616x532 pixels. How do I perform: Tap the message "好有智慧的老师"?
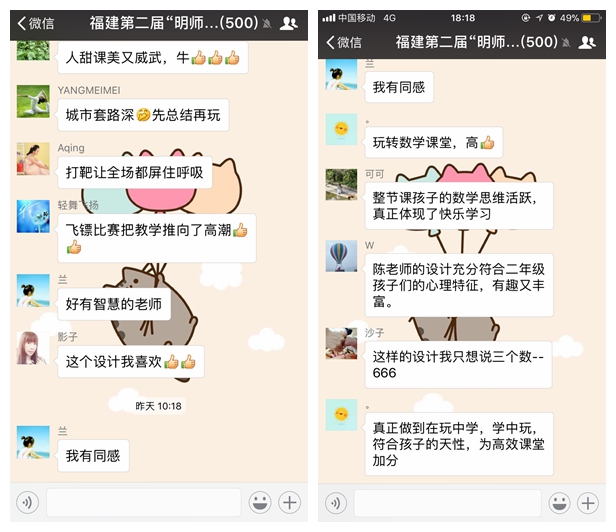[x=114, y=304]
